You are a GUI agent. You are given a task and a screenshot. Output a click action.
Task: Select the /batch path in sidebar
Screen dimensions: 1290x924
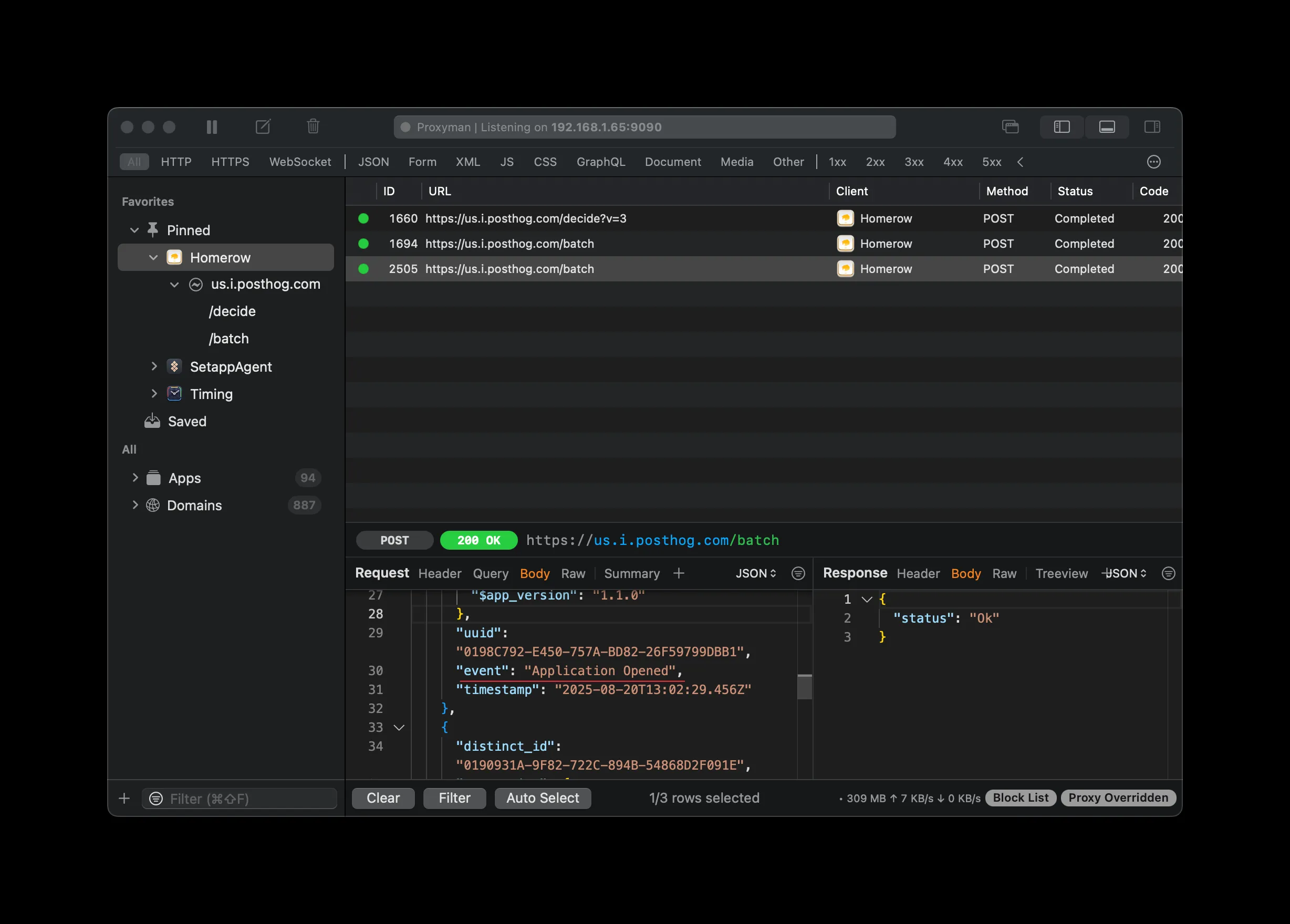pos(228,338)
